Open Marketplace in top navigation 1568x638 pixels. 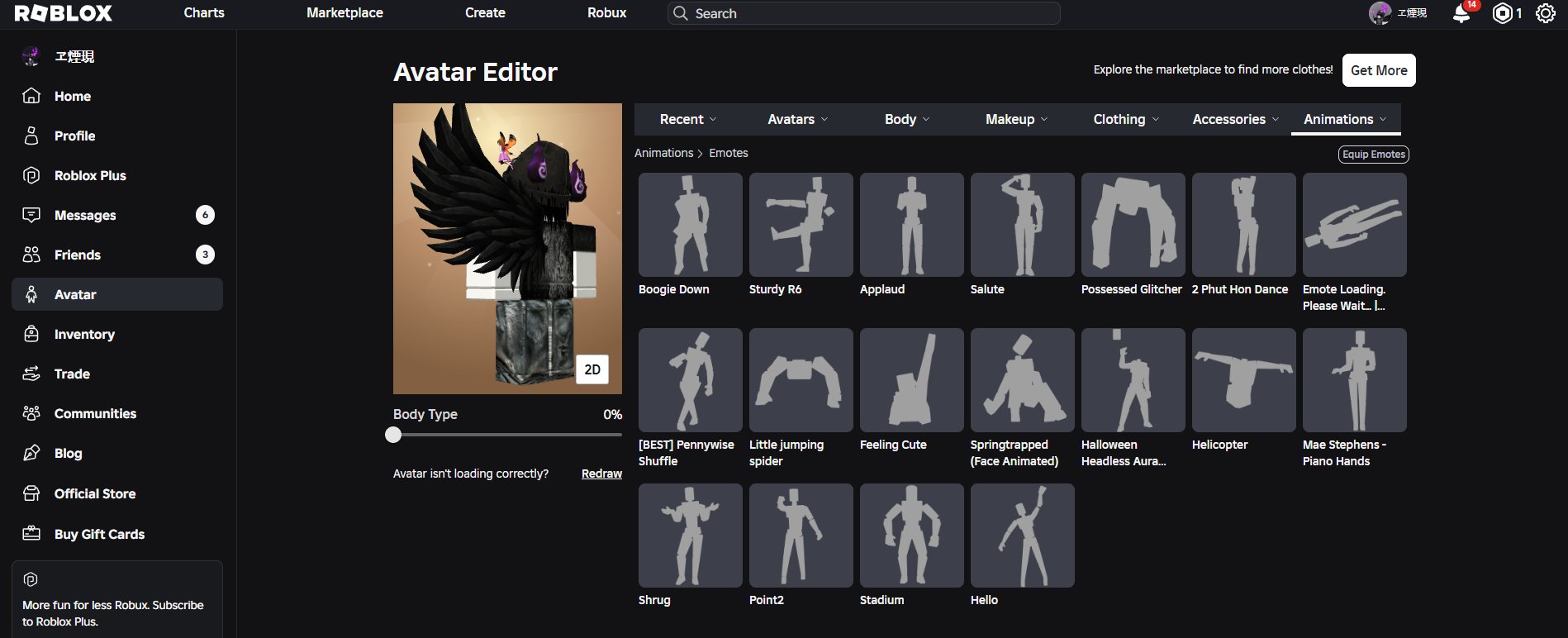pos(344,13)
